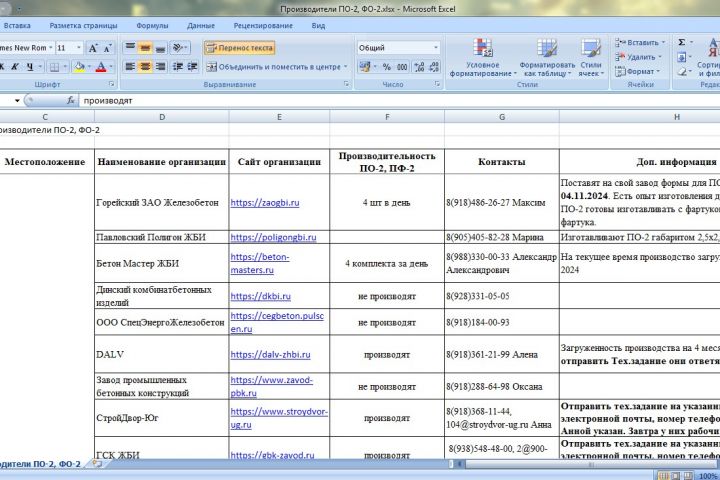Expand the font color dropdown arrow
This screenshot has height=480, width=720.
[110, 67]
